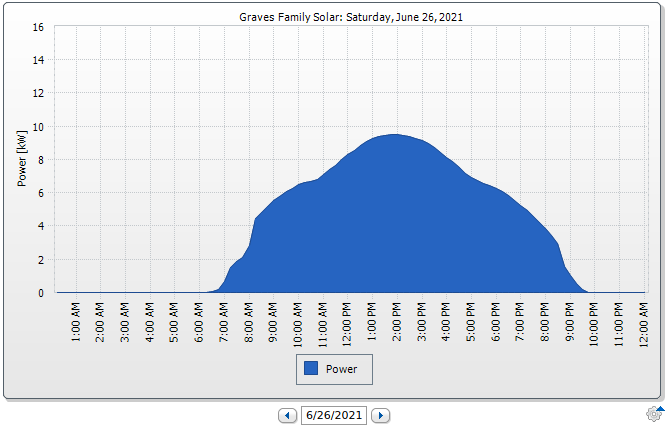Click the 1:00 AM x-axis label
Image resolution: width=670 pixels, height=431 pixels.
pos(77,323)
